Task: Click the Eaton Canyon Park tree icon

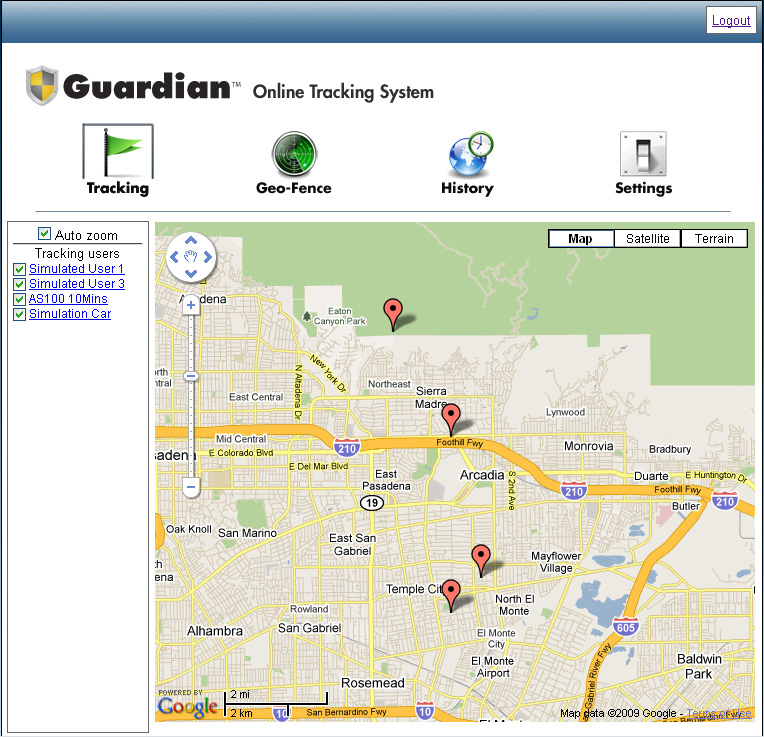Action: (x=306, y=317)
